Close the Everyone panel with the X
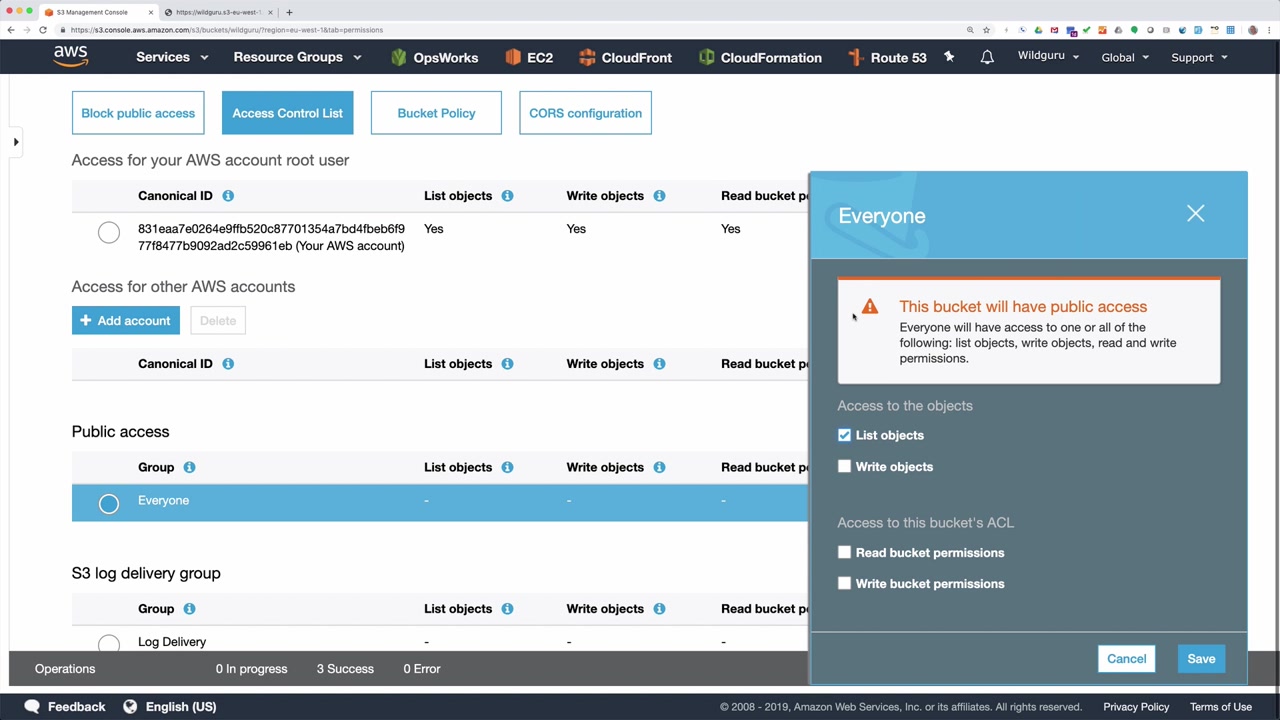This screenshot has width=1280, height=720. (x=1195, y=213)
